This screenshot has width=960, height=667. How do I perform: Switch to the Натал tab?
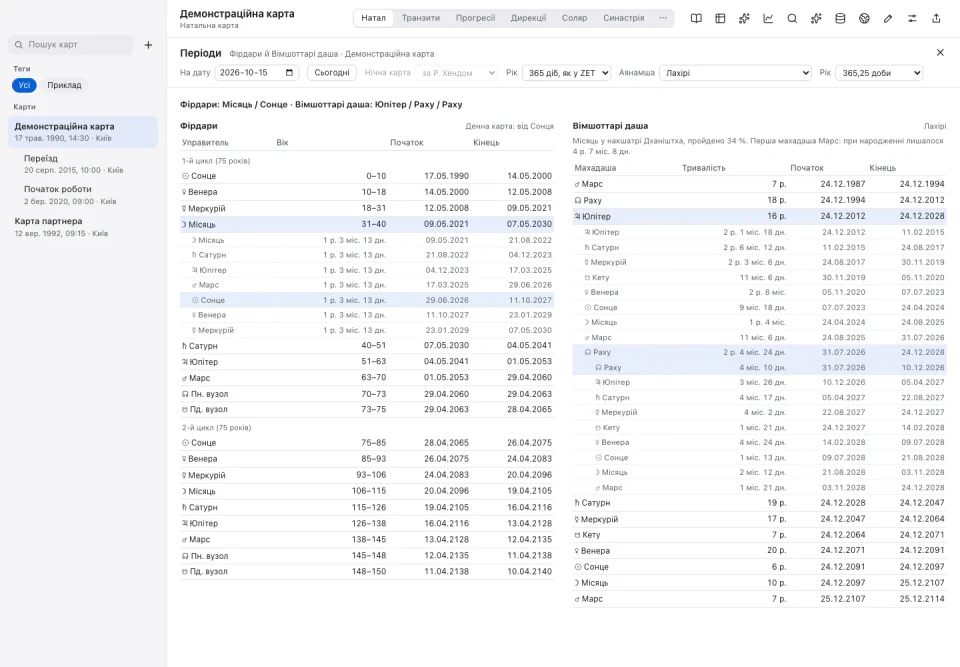tap(373, 18)
